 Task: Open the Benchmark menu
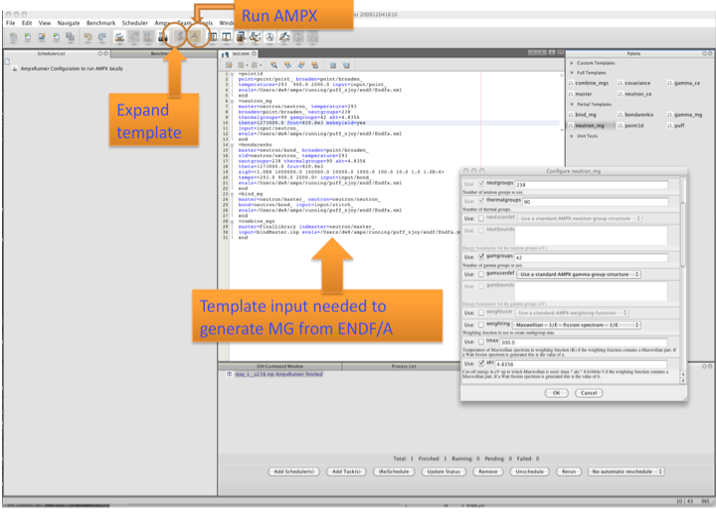point(101,23)
